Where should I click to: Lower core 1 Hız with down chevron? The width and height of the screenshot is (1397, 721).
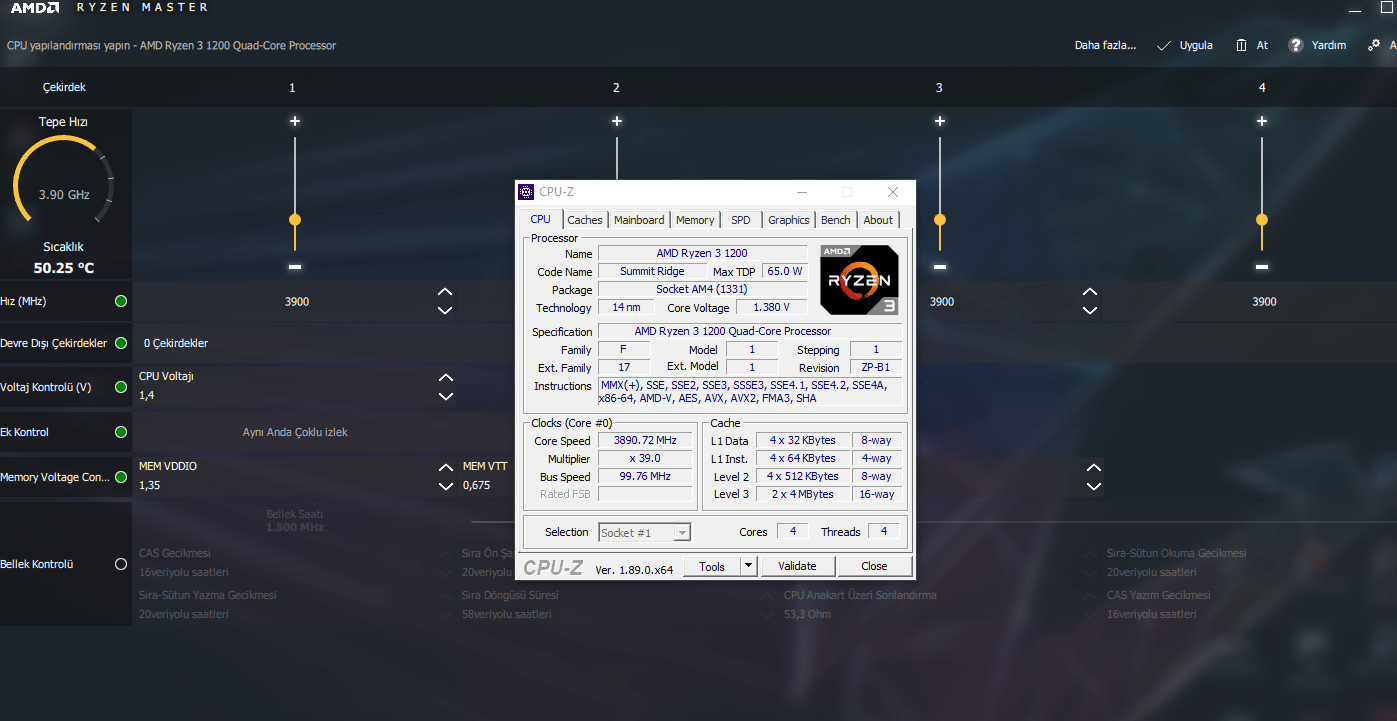446,310
